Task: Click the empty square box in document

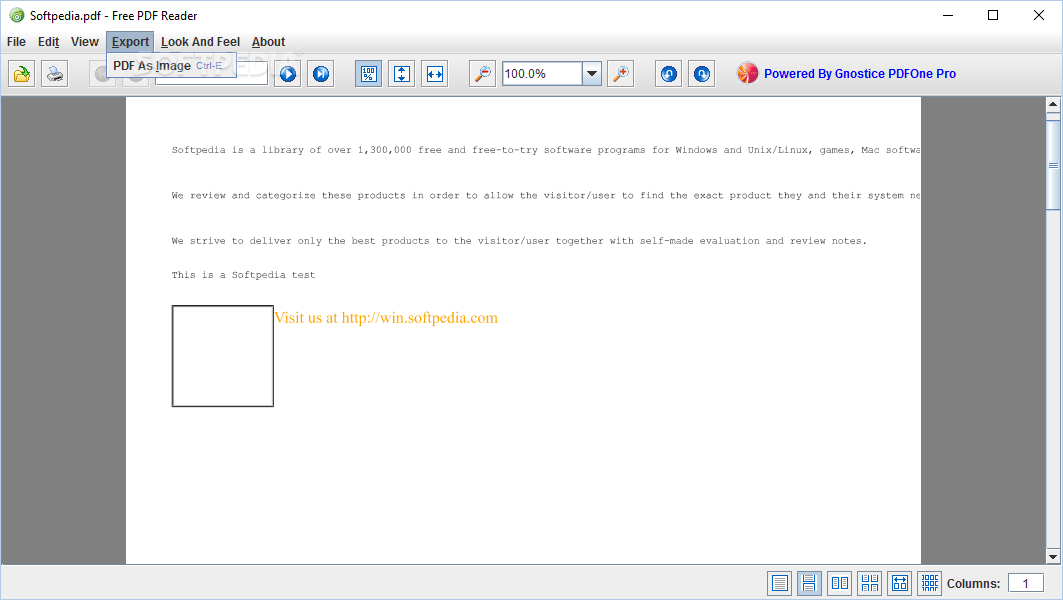Action: (x=223, y=356)
